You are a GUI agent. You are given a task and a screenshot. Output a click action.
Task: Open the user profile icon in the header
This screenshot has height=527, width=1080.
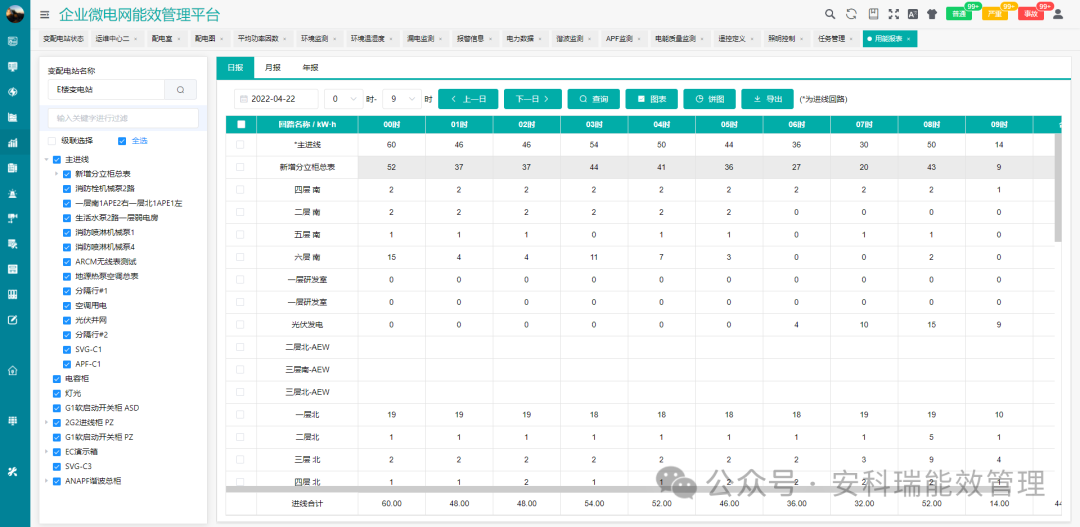1058,14
